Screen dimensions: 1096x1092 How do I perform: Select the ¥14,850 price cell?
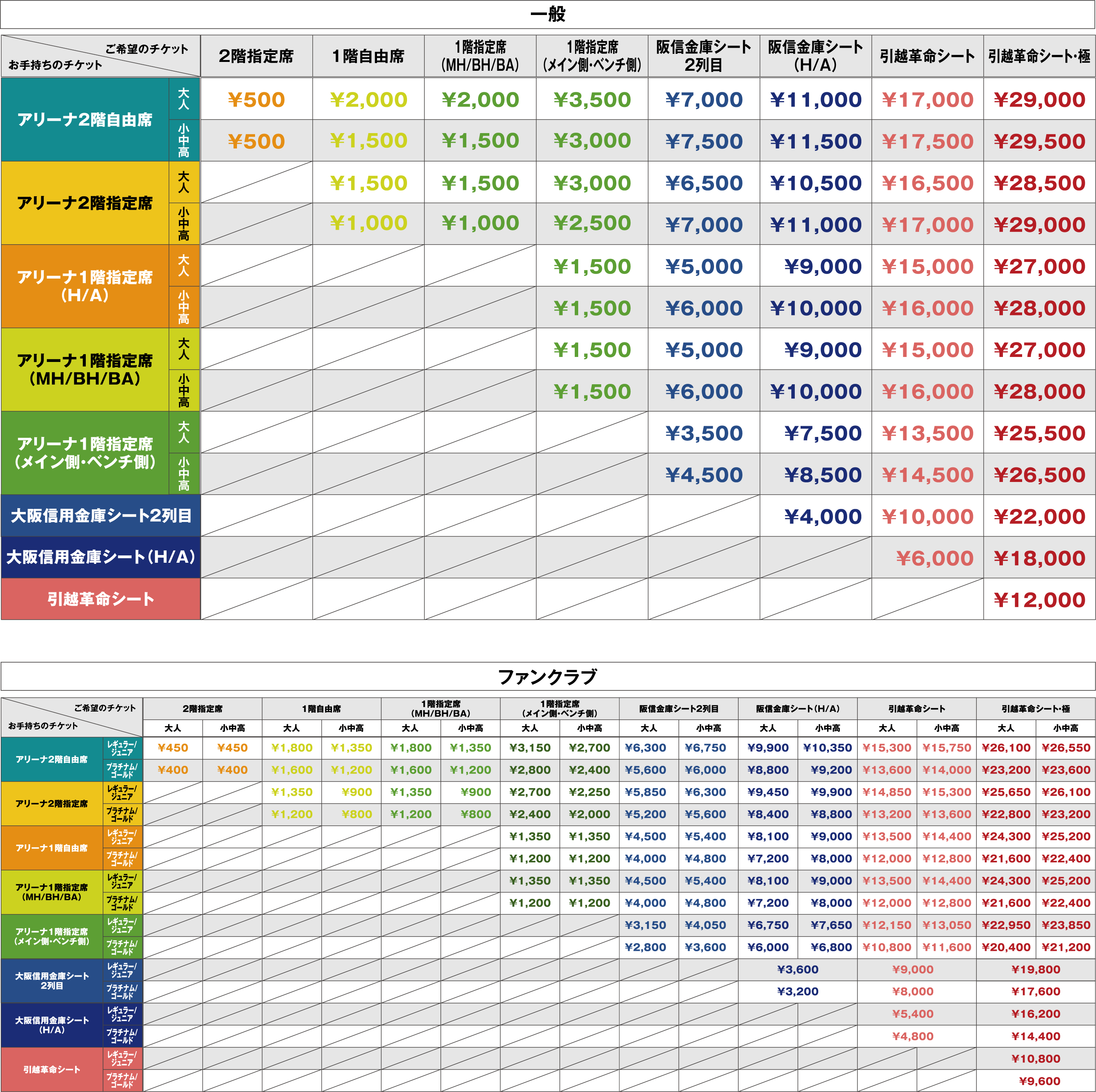click(887, 792)
